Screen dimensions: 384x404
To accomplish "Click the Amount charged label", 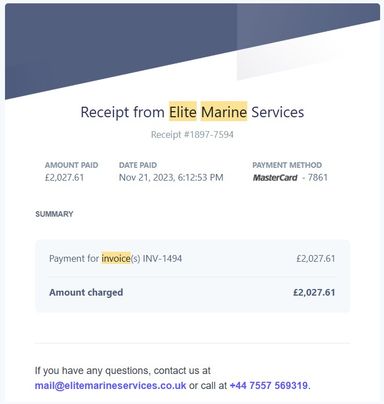I will click(x=86, y=293).
